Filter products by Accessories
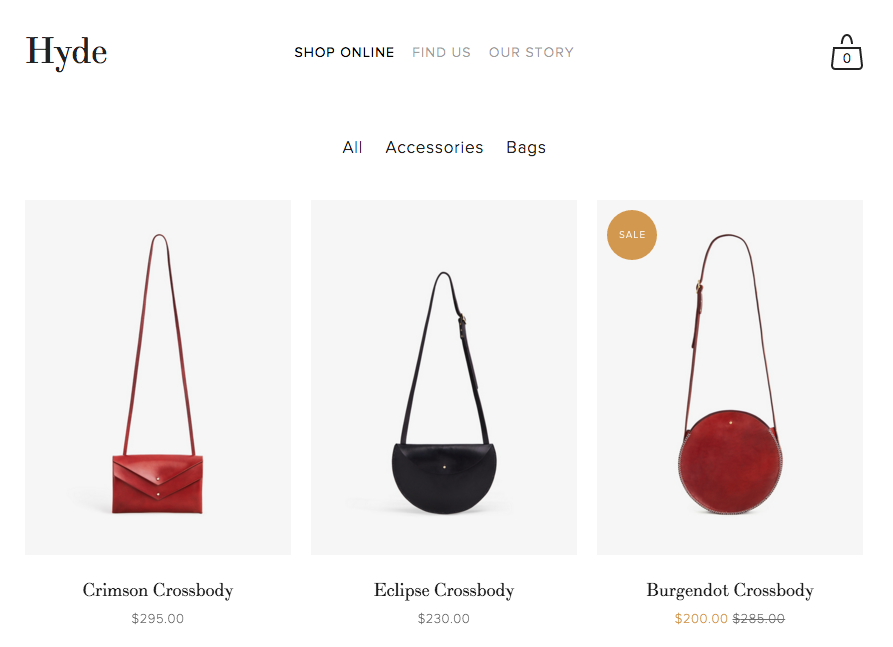The width and height of the screenshot is (893, 647). coord(434,148)
